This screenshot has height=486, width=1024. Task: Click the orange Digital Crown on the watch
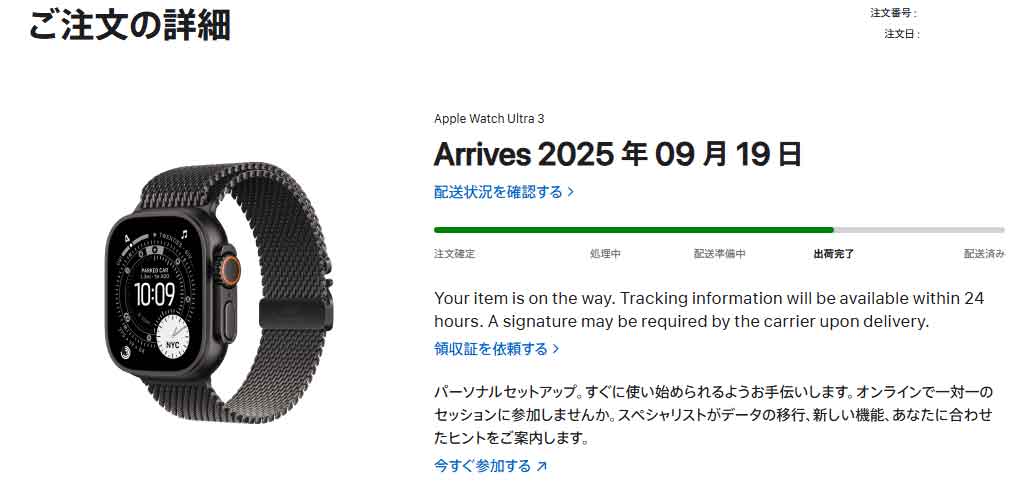point(233,268)
